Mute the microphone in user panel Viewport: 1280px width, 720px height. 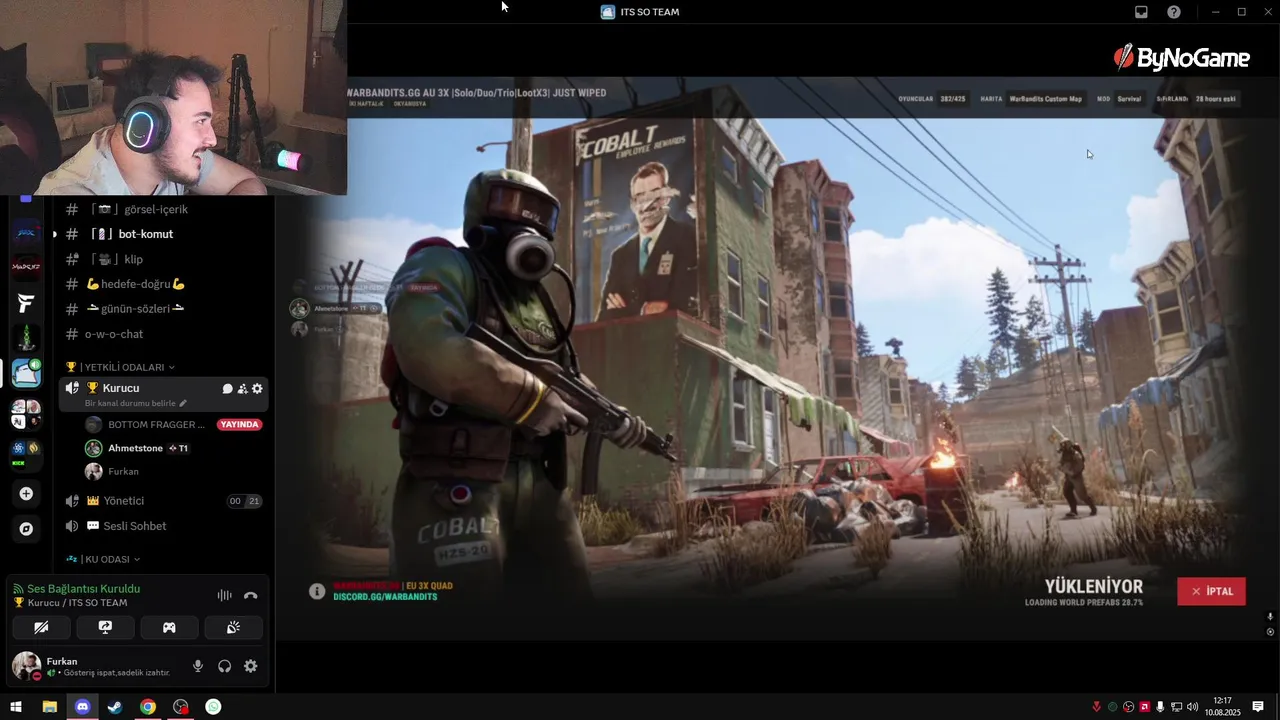[x=198, y=666]
